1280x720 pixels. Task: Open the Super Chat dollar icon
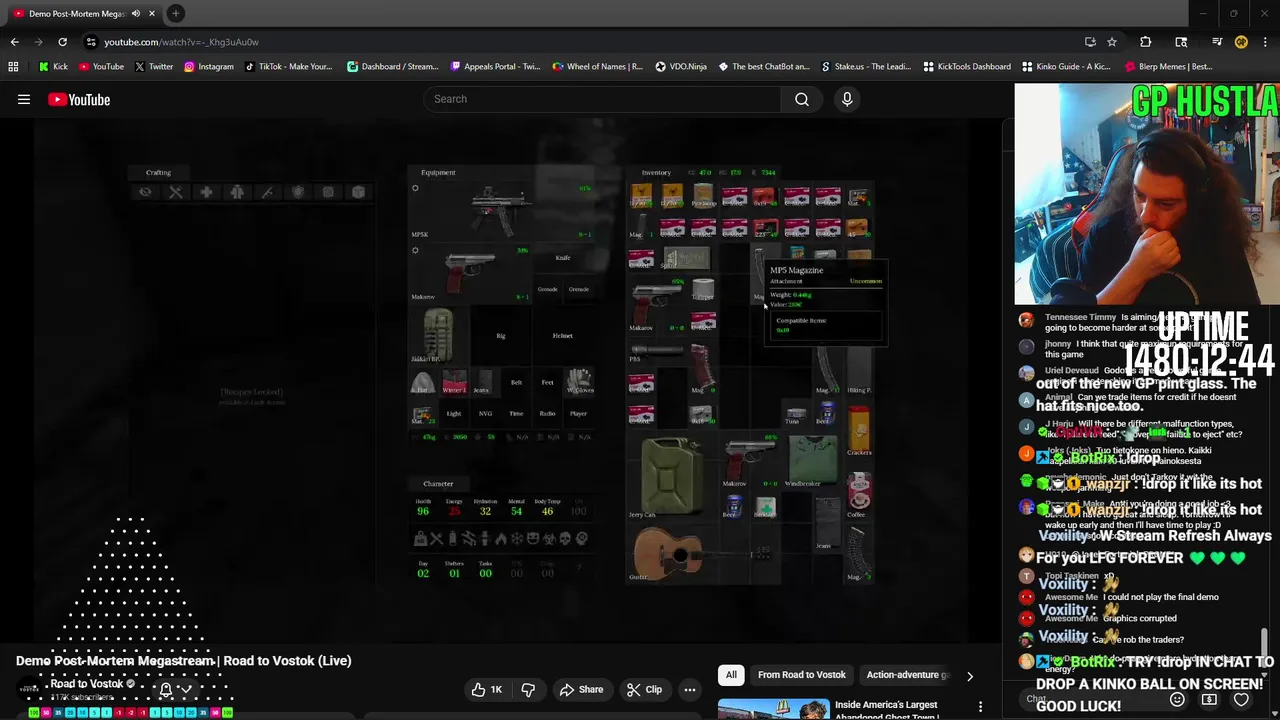(x=1209, y=699)
